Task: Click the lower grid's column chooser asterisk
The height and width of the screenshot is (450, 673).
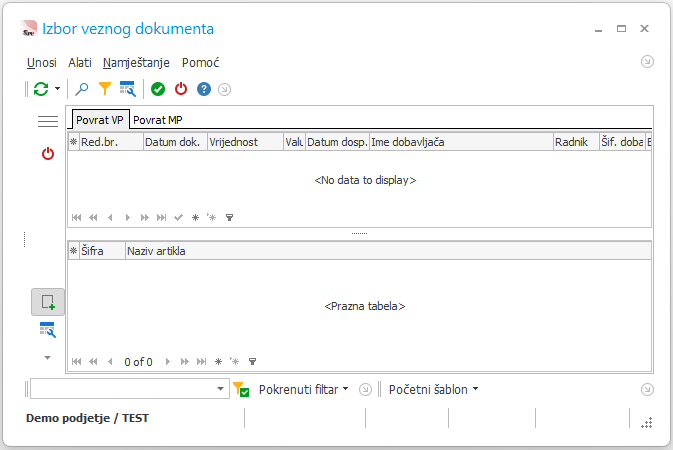Action: tap(74, 251)
